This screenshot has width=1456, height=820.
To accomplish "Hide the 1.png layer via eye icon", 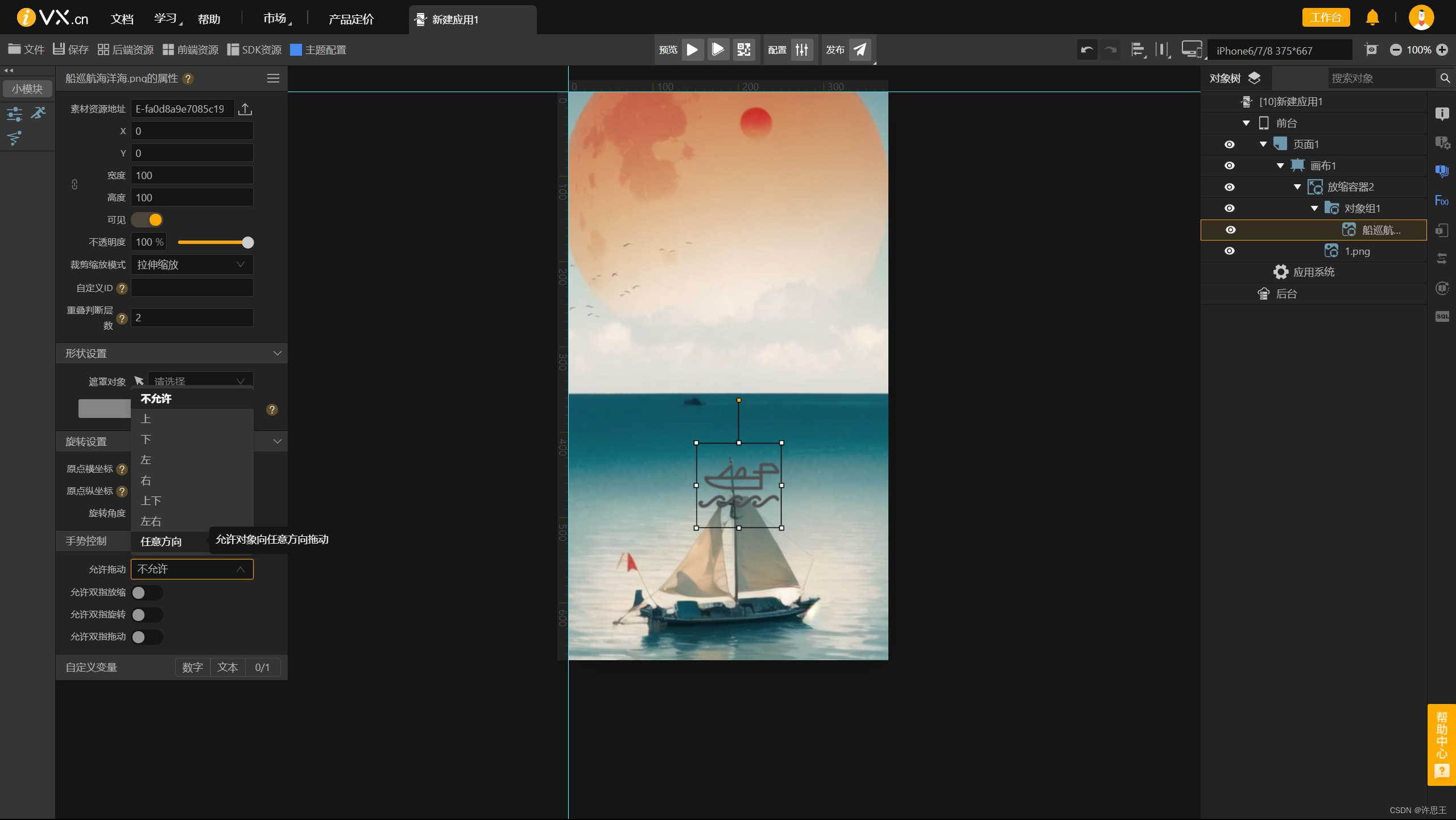I will click(x=1229, y=251).
